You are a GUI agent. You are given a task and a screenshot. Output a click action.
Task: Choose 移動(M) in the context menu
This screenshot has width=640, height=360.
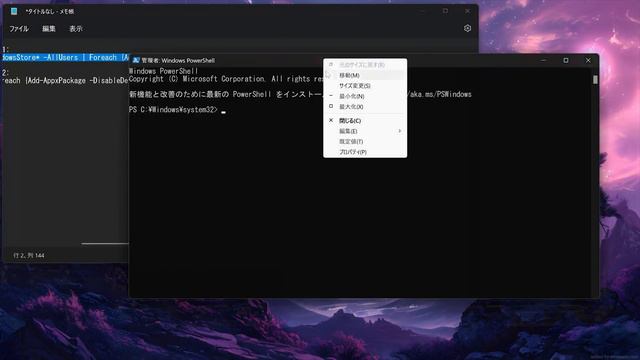coord(365,75)
